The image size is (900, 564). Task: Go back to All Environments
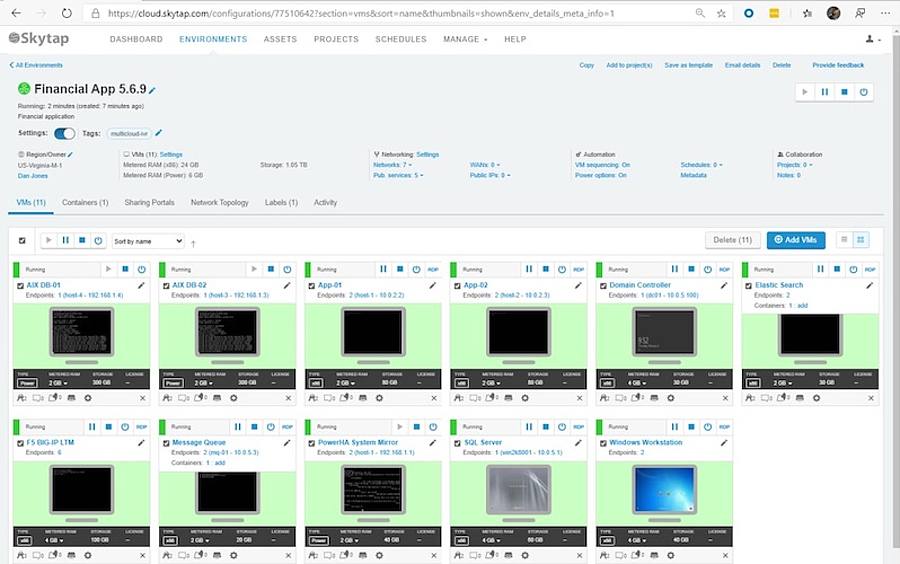pos(36,65)
